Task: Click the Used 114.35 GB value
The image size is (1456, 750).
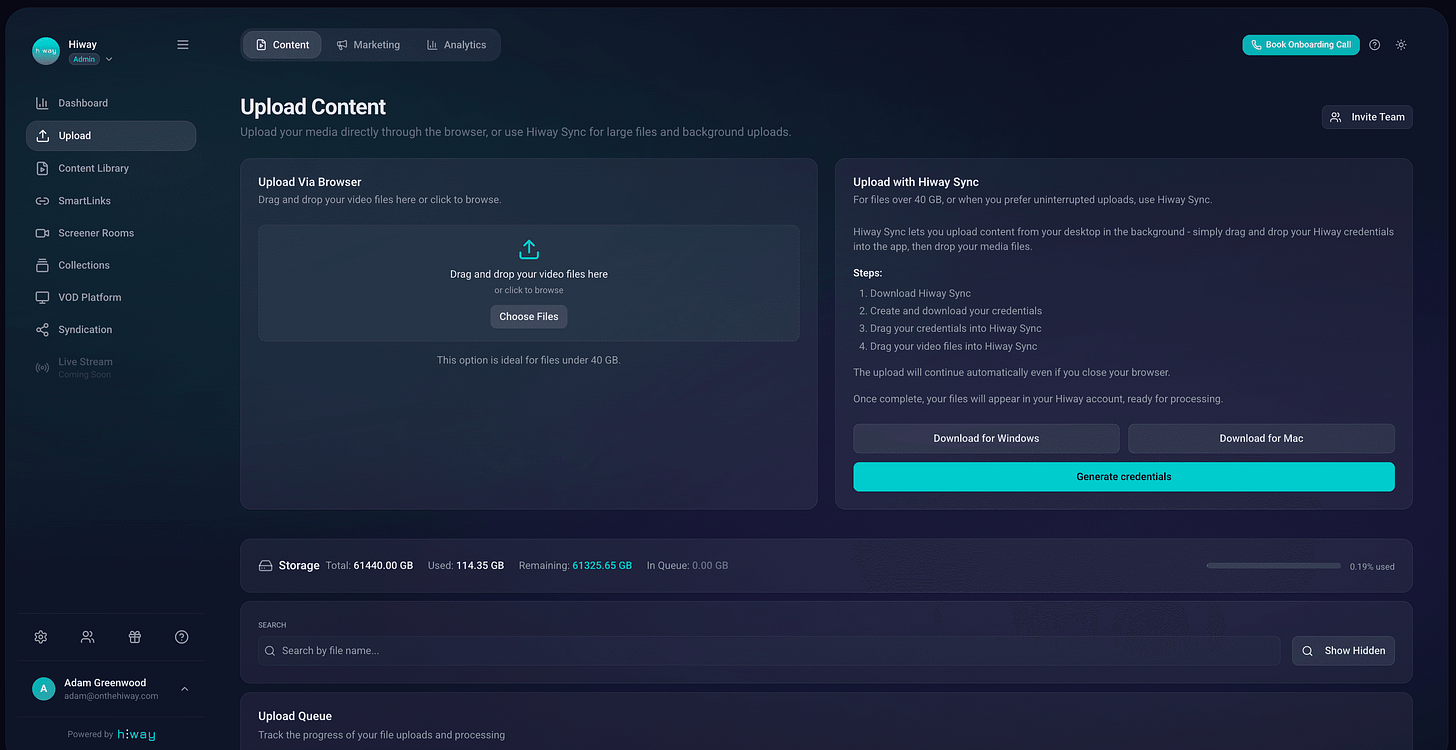Action: (481, 566)
